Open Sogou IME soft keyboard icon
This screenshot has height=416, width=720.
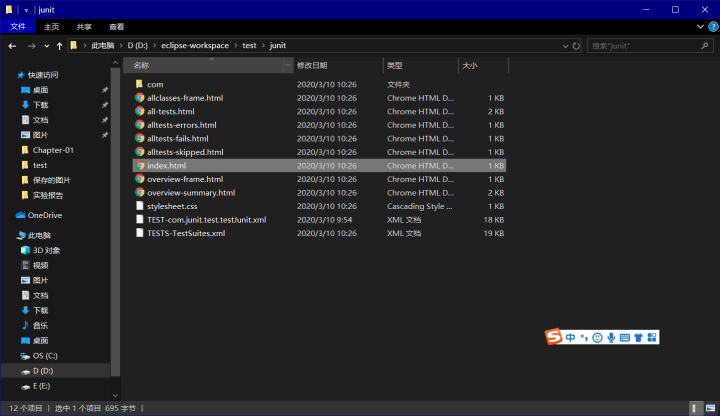624,338
